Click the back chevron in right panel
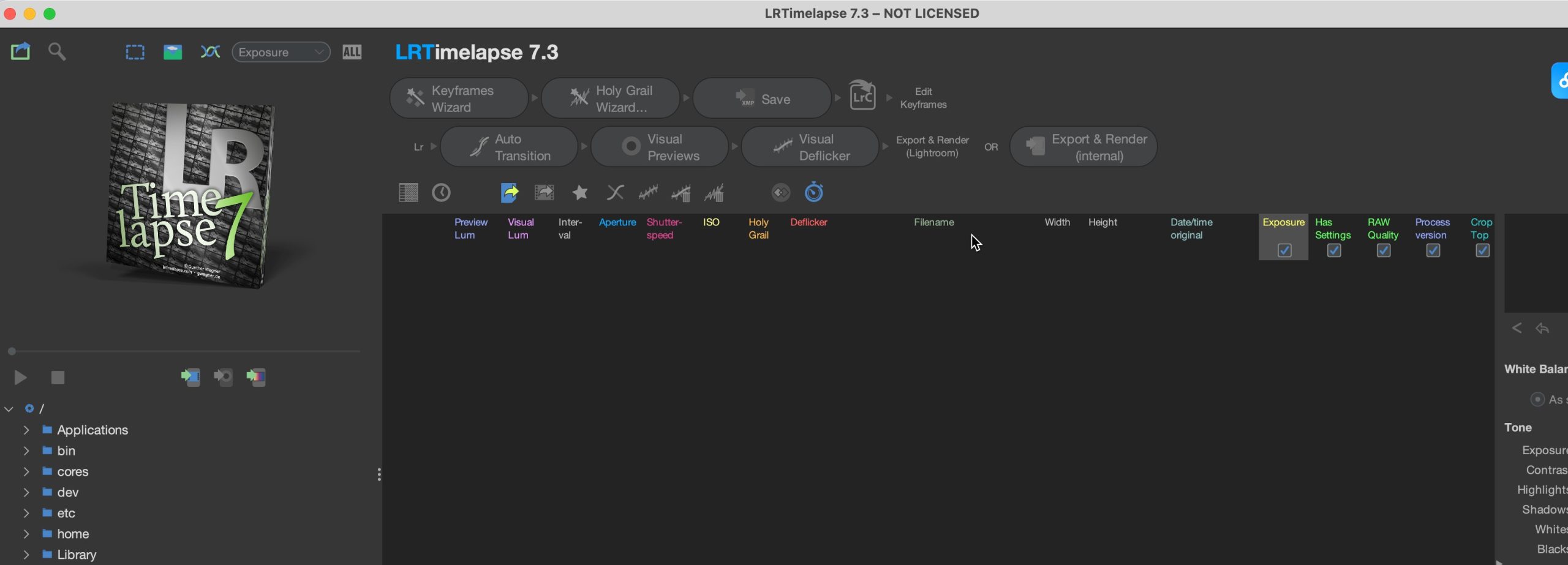The width and height of the screenshot is (1568, 565). tap(1517, 328)
